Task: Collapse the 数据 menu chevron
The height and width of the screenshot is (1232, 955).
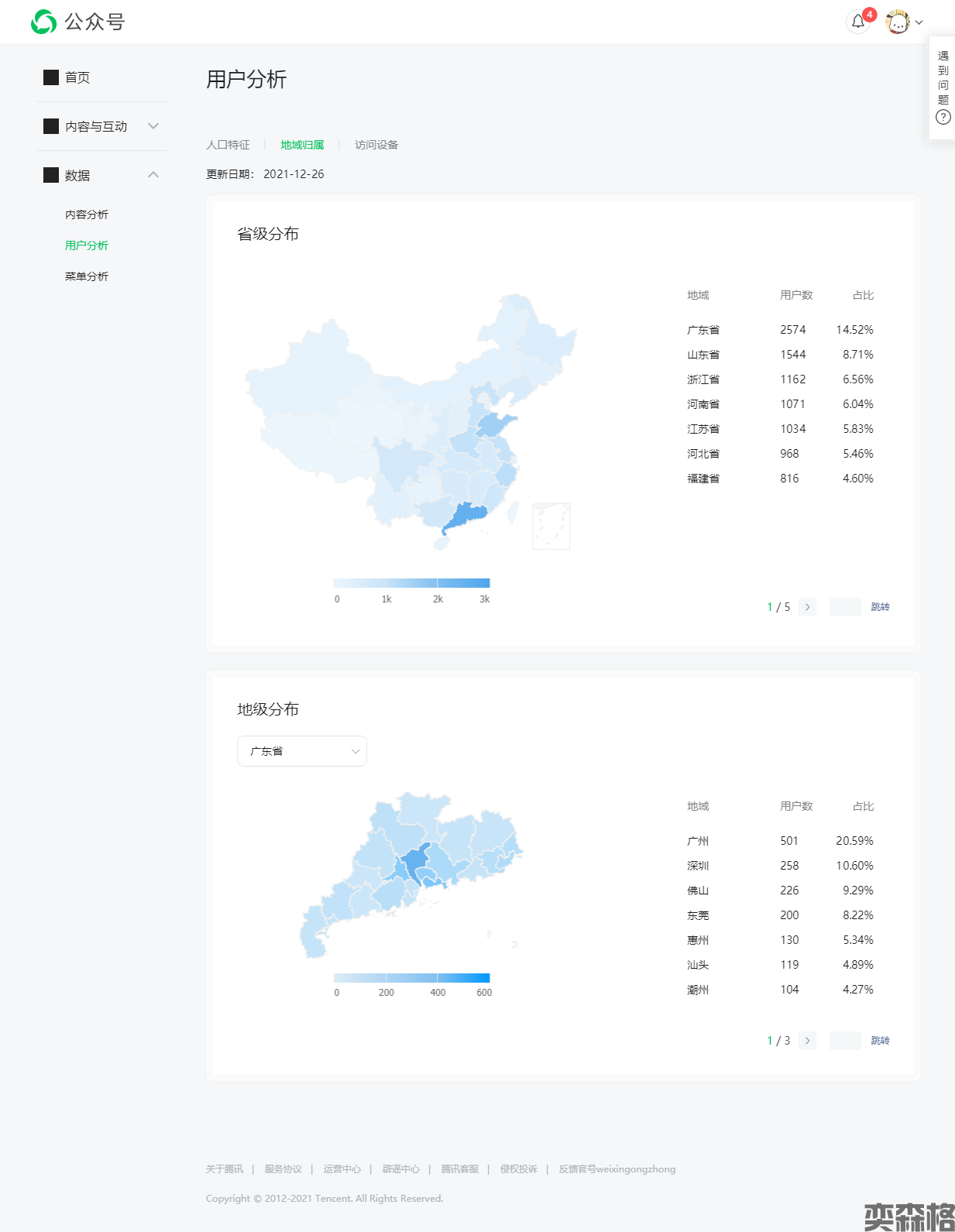Action: coord(153,175)
